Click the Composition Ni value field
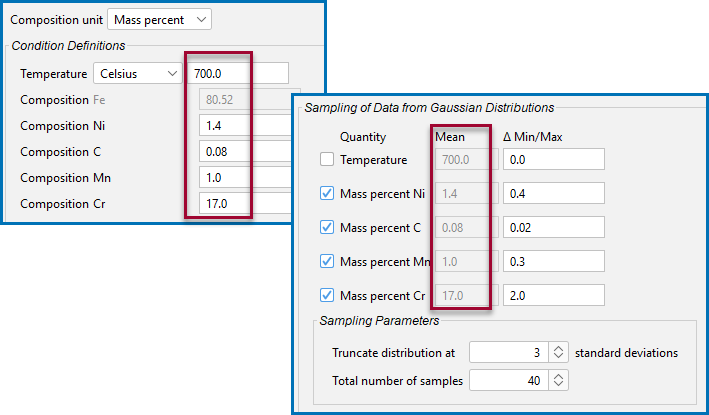 coord(246,126)
